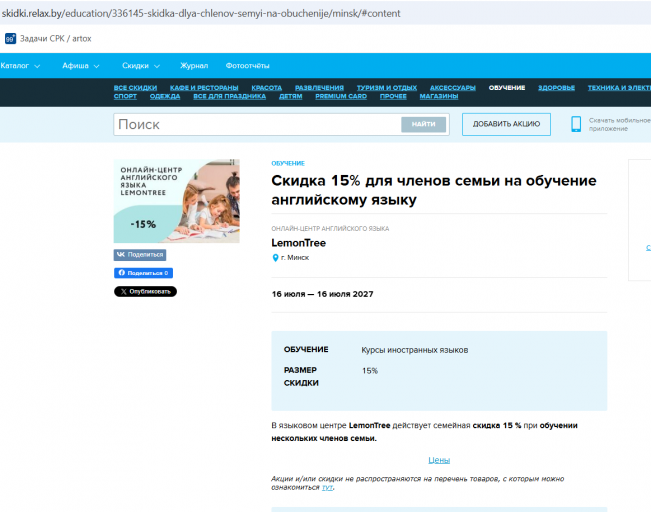The height and width of the screenshot is (512, 651).
Task: Click the г. Минск location text
Action: (295, 257)
